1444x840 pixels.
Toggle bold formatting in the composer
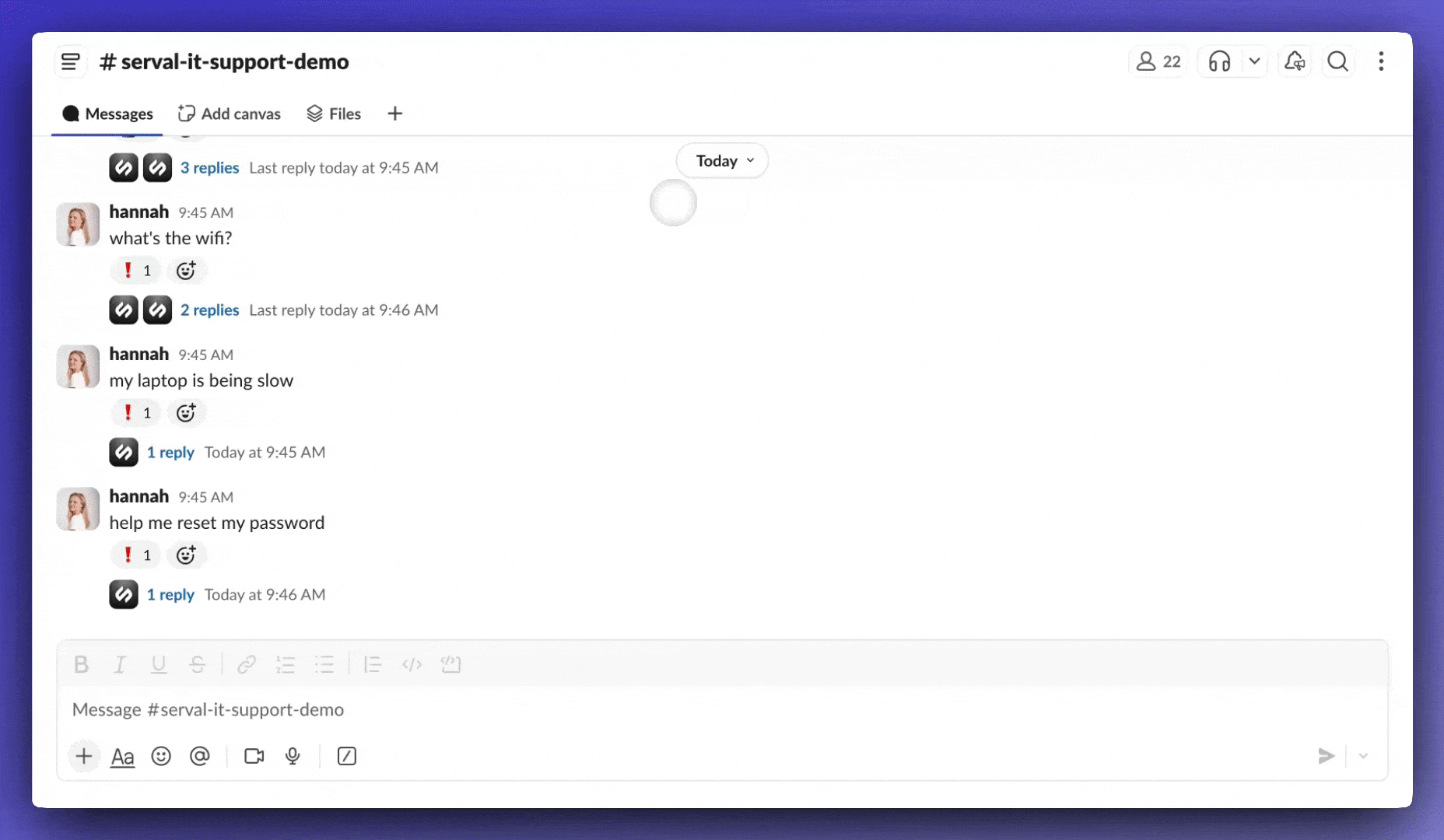(81, 664)
